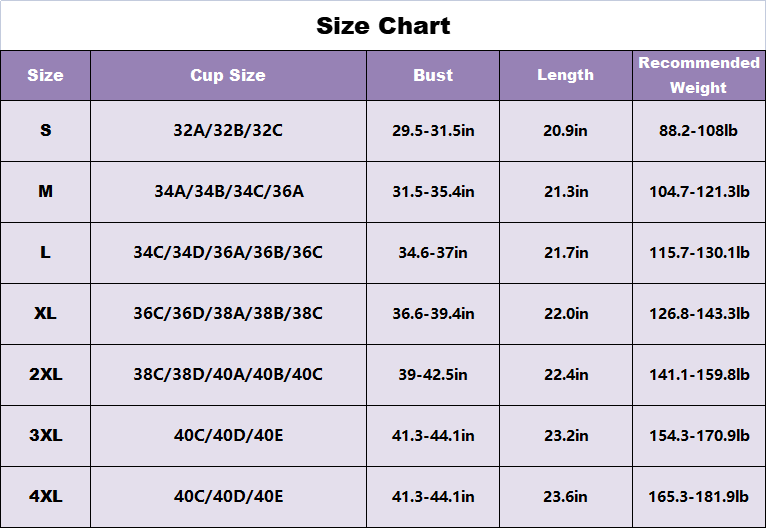This screenshot has height=529, width=767.
Task: Click the S size row label
Action: click(x=45, y=131)
